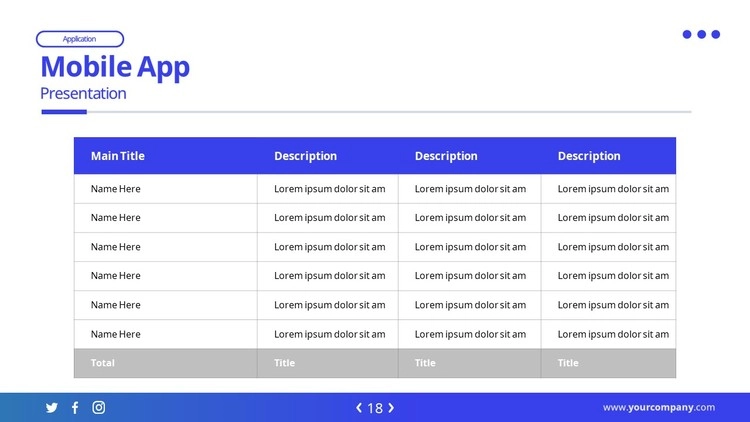Select the Main Title column header

[x=118, y=156]
